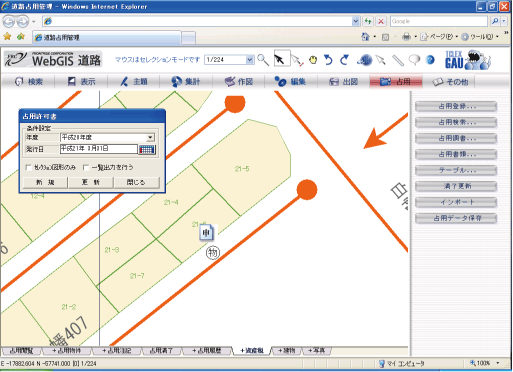Open the blue help question icon
The width and height of the screenshot is (513, 372).
(x=430, y=60)
